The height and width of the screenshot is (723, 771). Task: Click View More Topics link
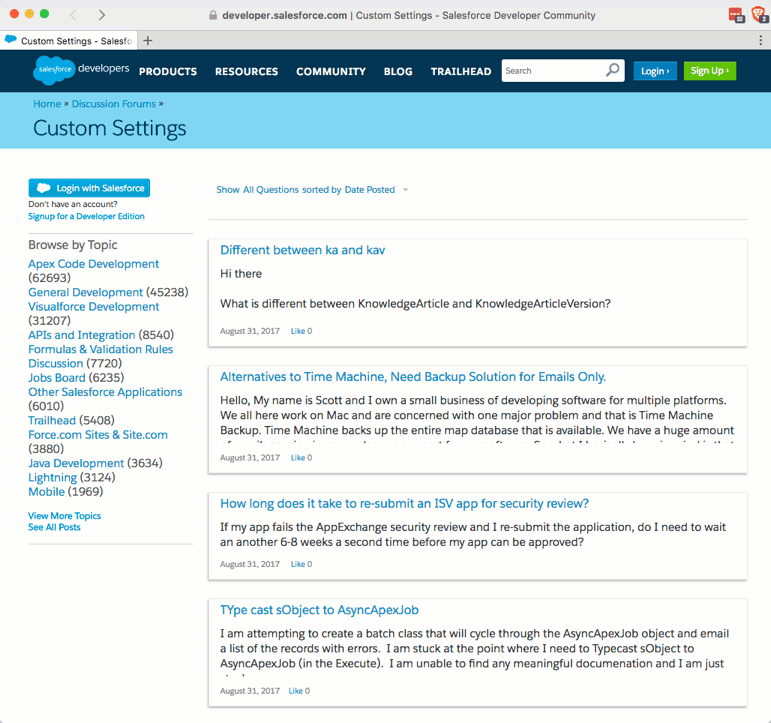click(64, 516)
